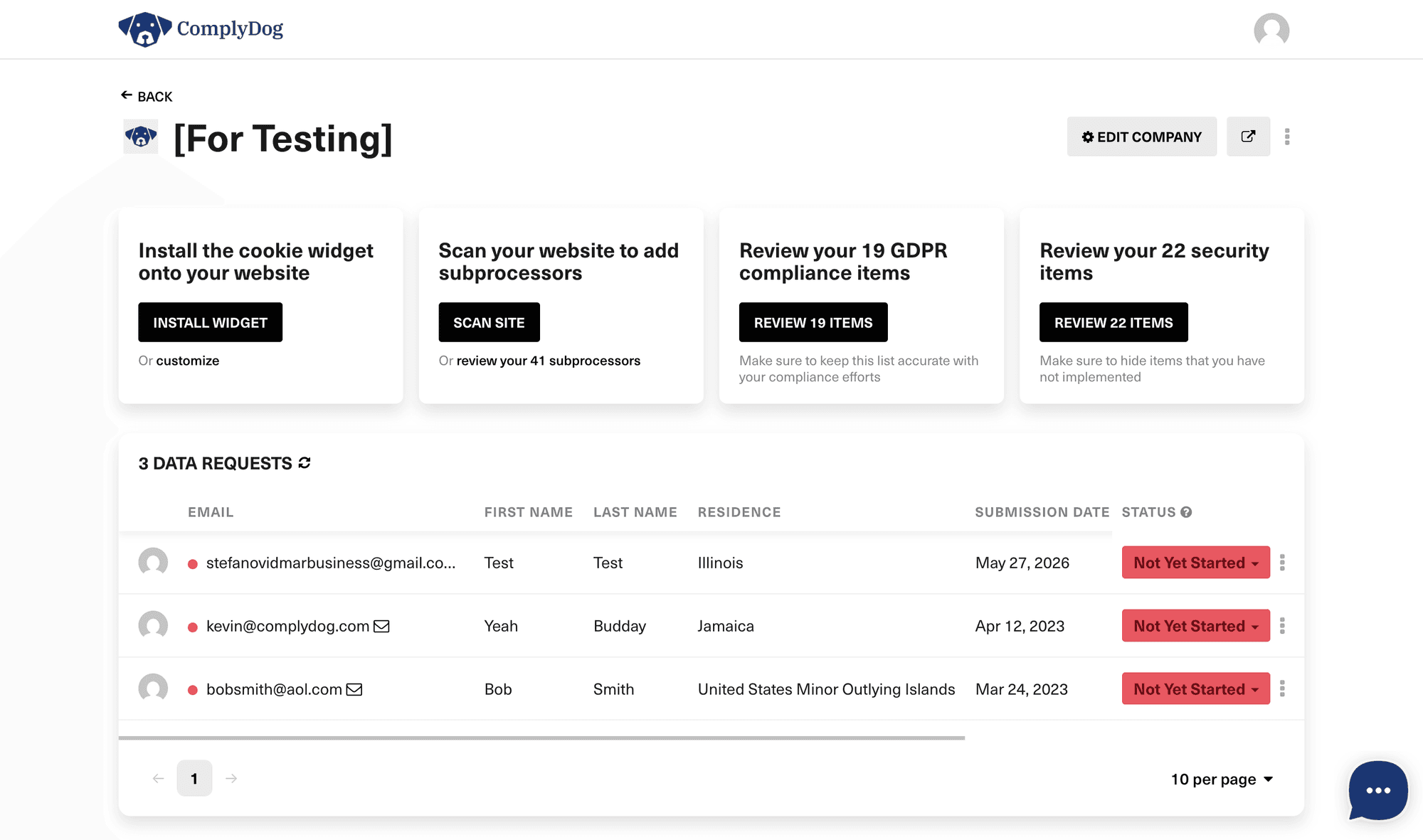Select page 1 in pagination

[x=194, y=778]
